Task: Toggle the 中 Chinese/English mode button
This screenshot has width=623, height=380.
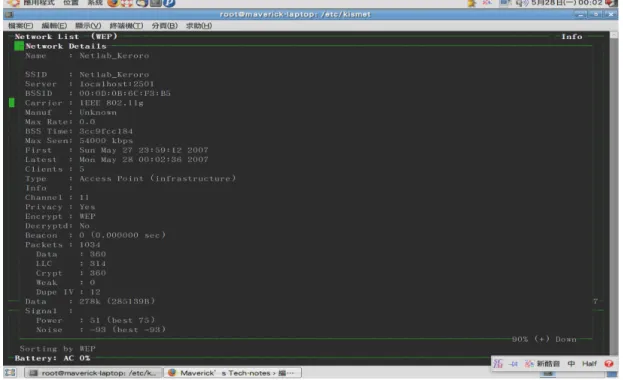Action: tap(571, 364)
